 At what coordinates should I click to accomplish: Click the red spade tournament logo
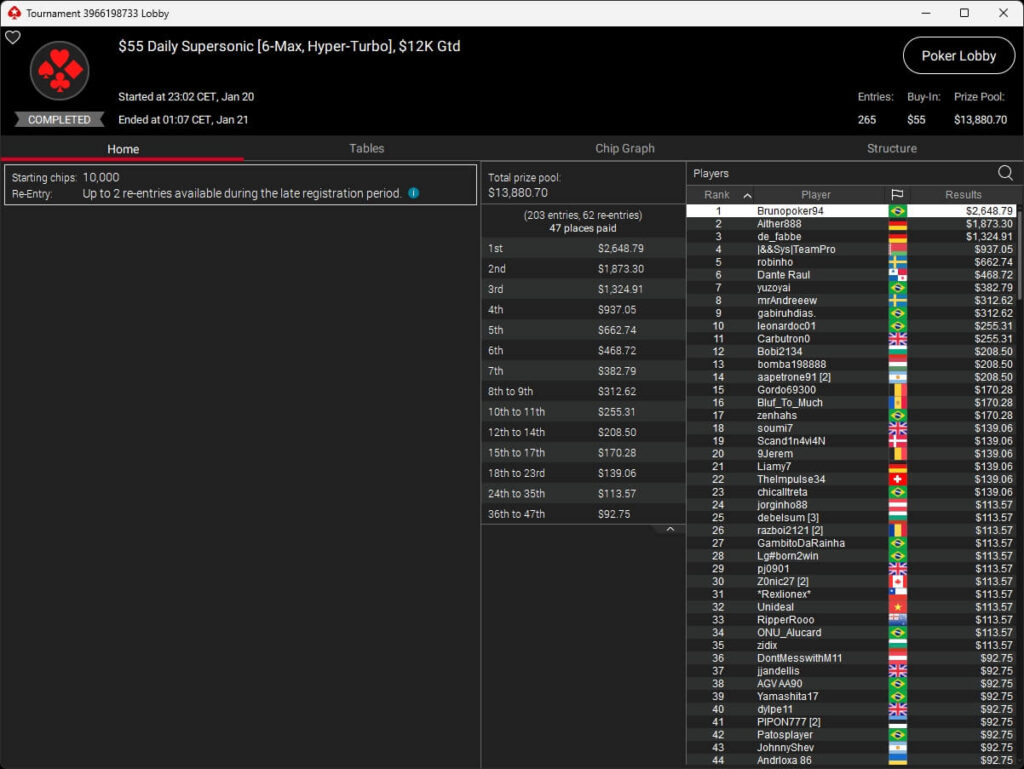[60, 71]
